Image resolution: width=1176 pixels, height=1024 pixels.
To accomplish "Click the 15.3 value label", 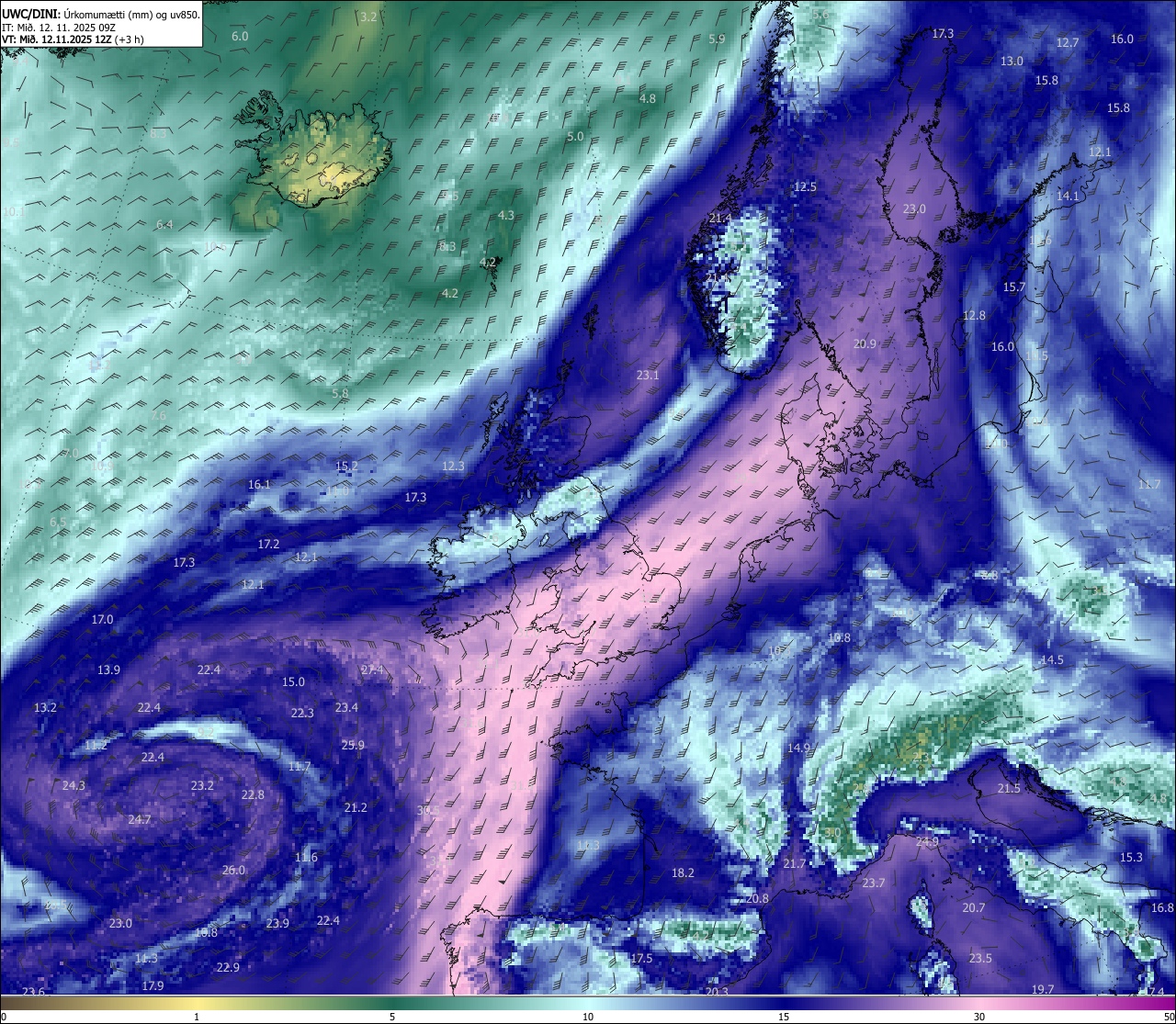I will coord(1131,857).
